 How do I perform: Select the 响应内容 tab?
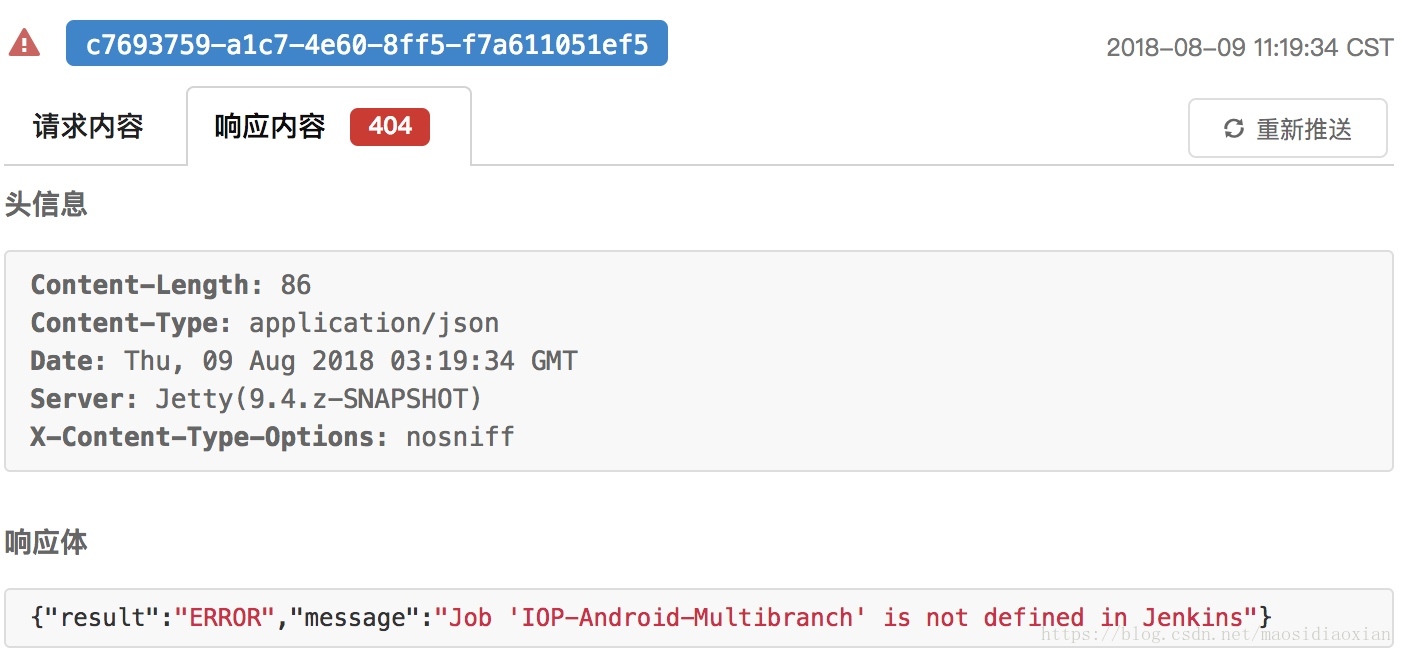[x=270, y=127]
